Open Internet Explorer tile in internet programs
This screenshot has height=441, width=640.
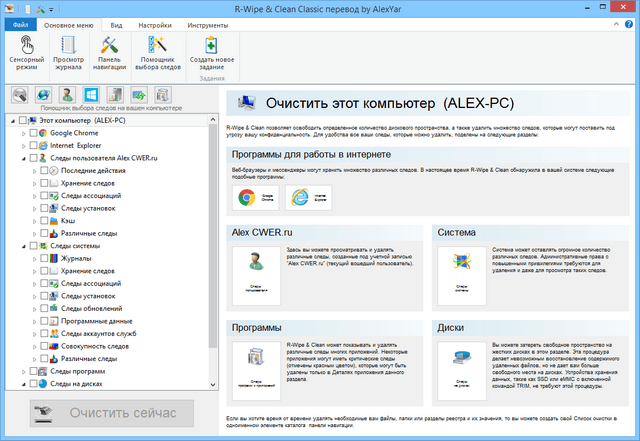point(309,198)
